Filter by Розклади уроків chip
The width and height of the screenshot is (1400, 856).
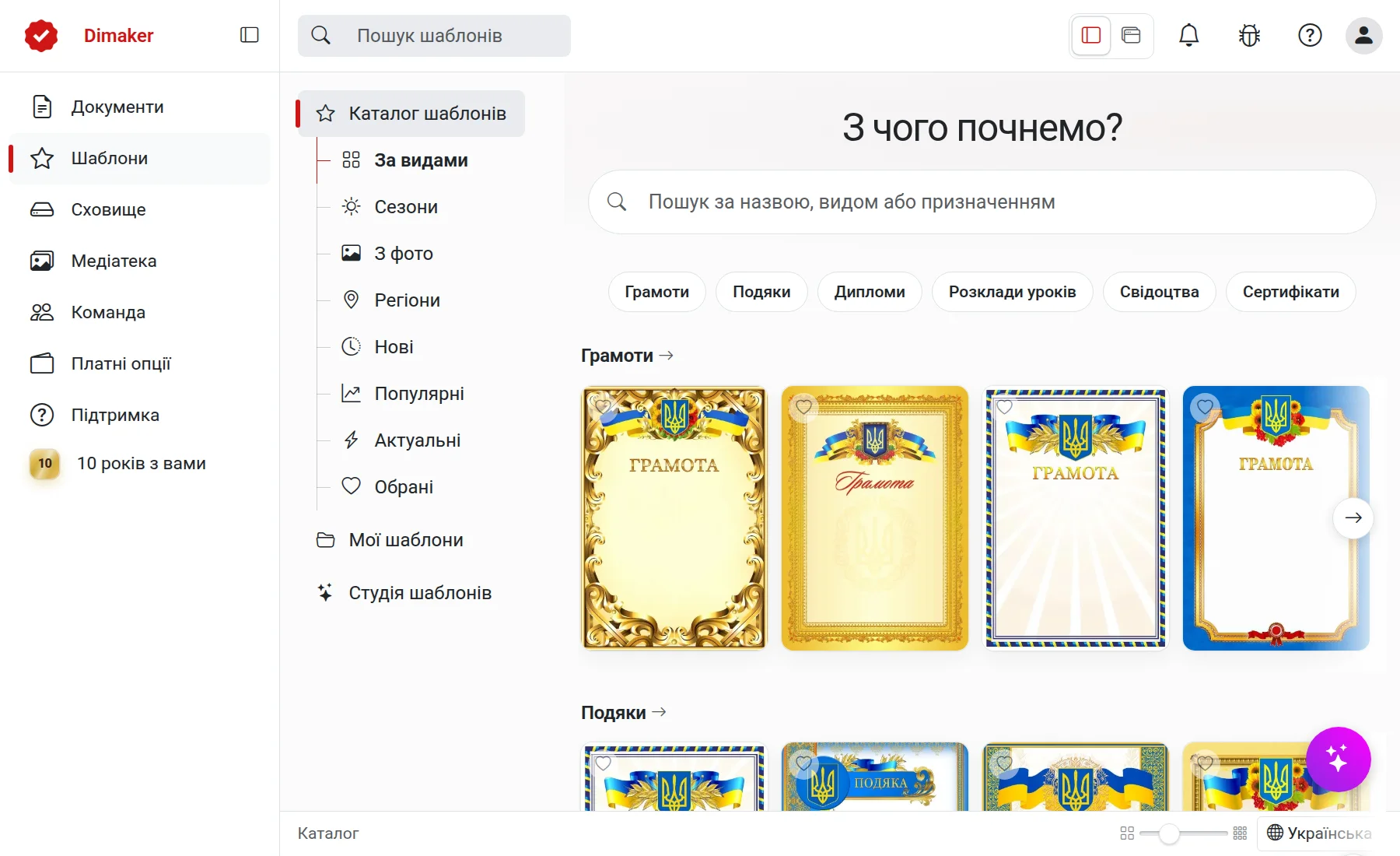1012,292
